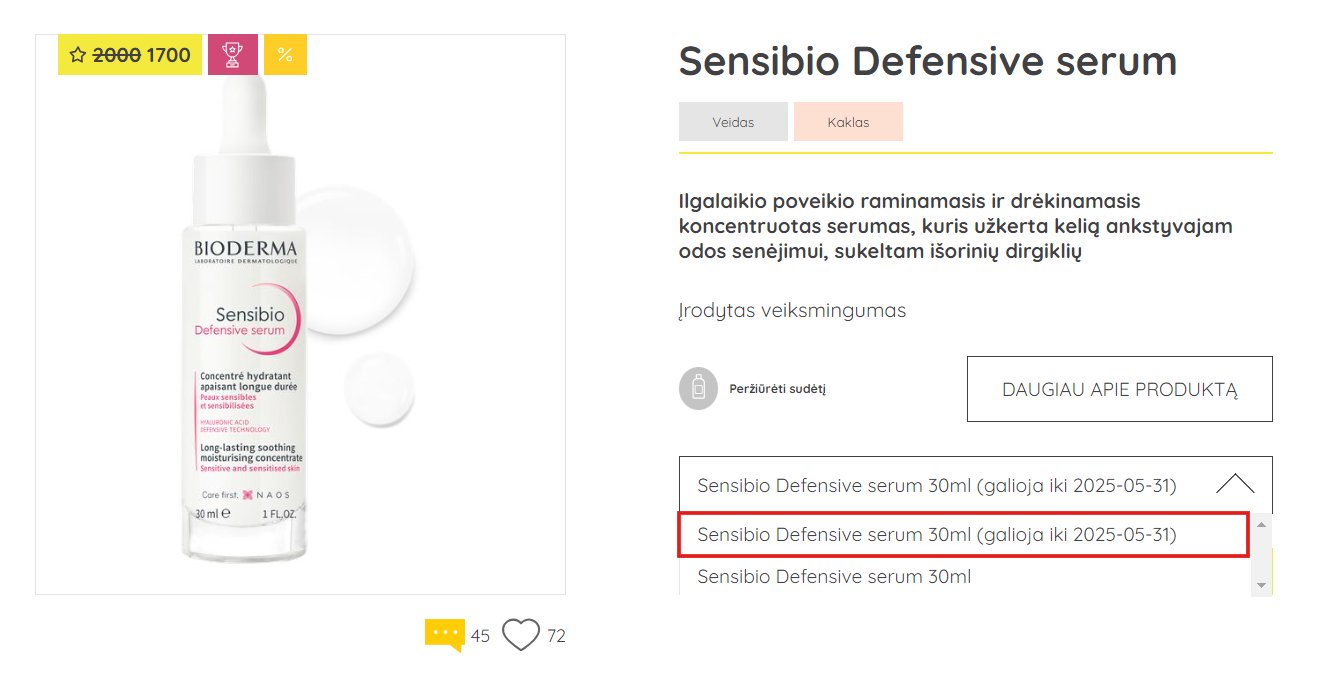Screen dimensions: 1317x680
Task: Open the yellow comments speech bubble icon
Action: pyautogui.click(x=445, y=635)
